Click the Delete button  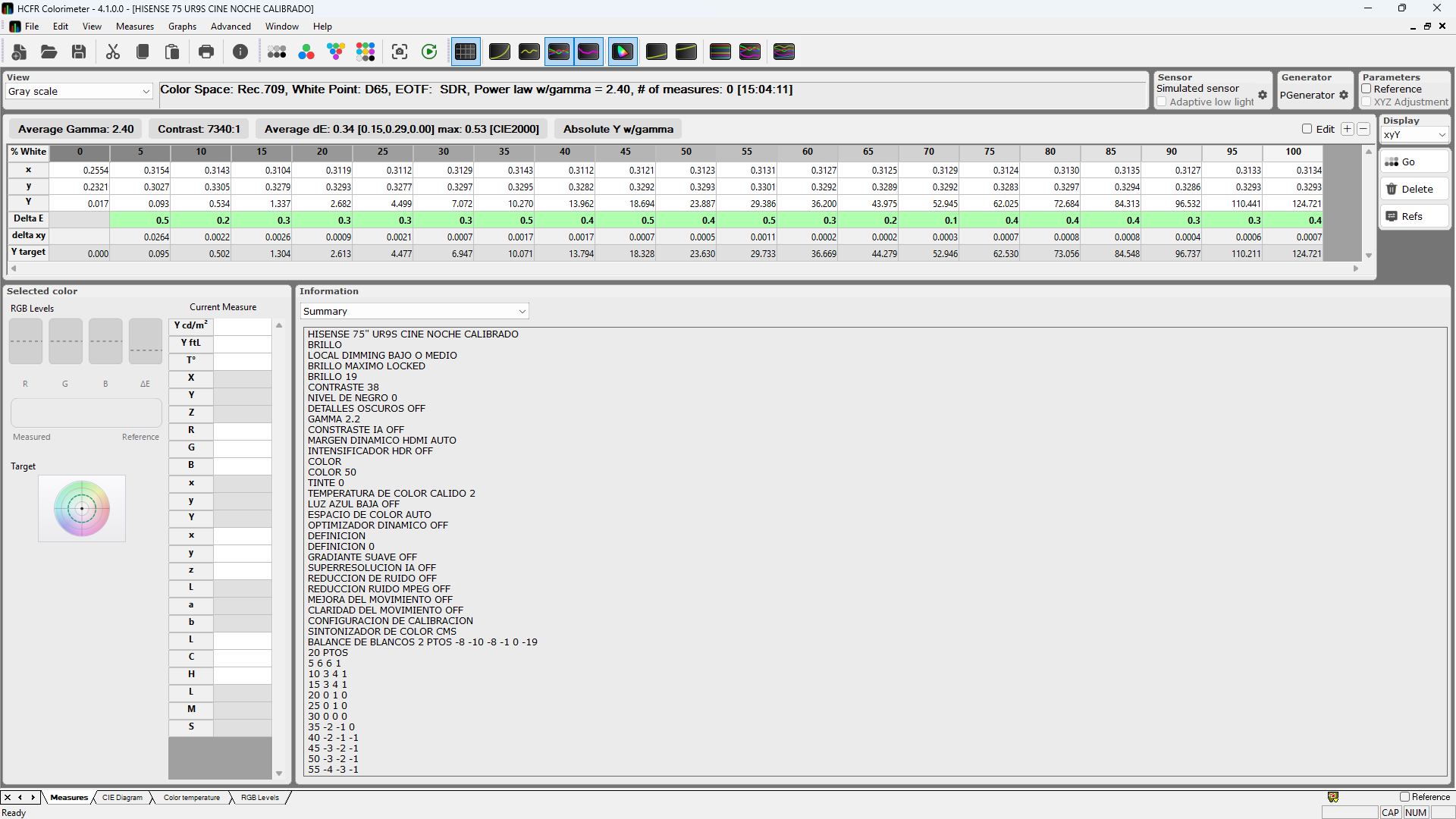(x=1414, y=189)
